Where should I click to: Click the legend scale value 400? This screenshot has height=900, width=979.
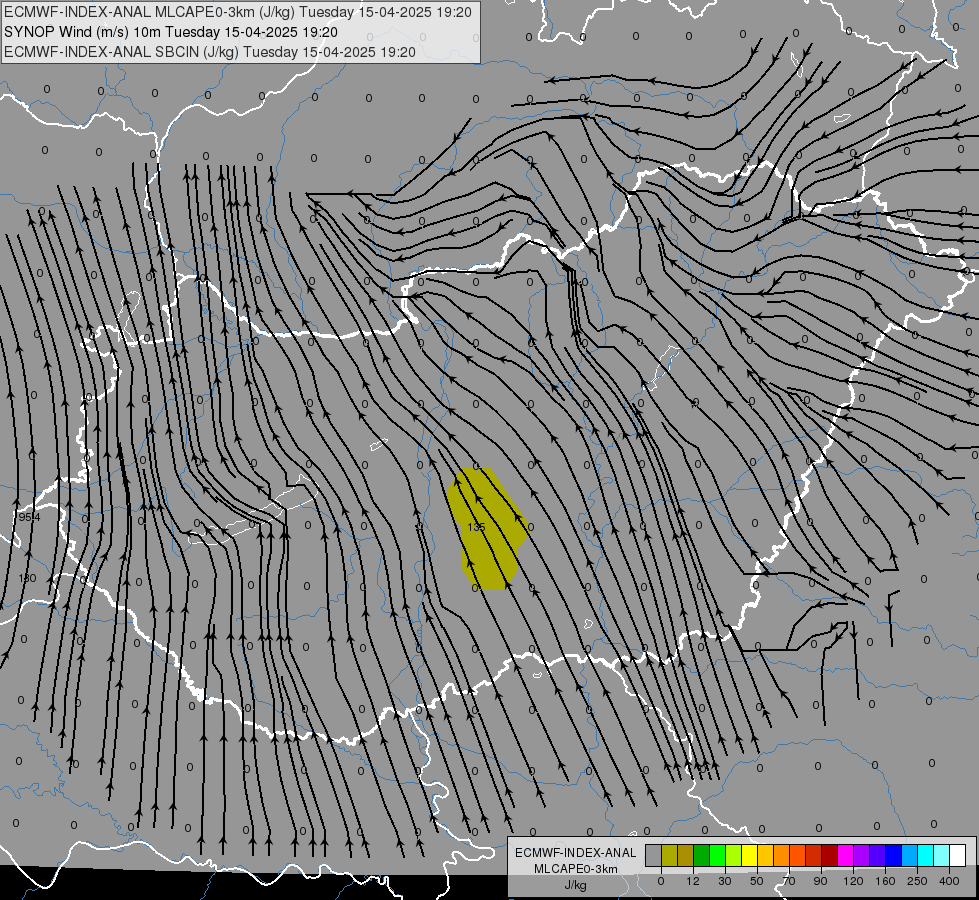(x=949, y=881)
